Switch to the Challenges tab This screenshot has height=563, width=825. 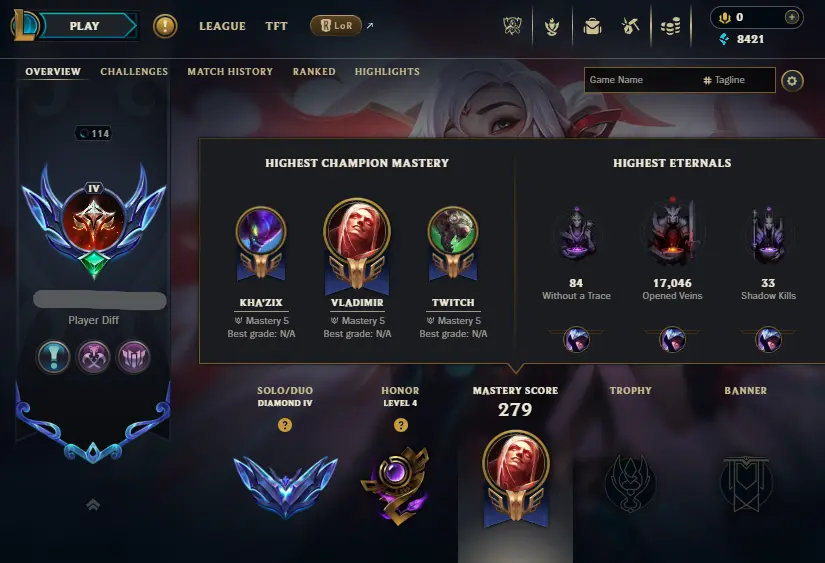pyautogui.click(x=134, y=72)
